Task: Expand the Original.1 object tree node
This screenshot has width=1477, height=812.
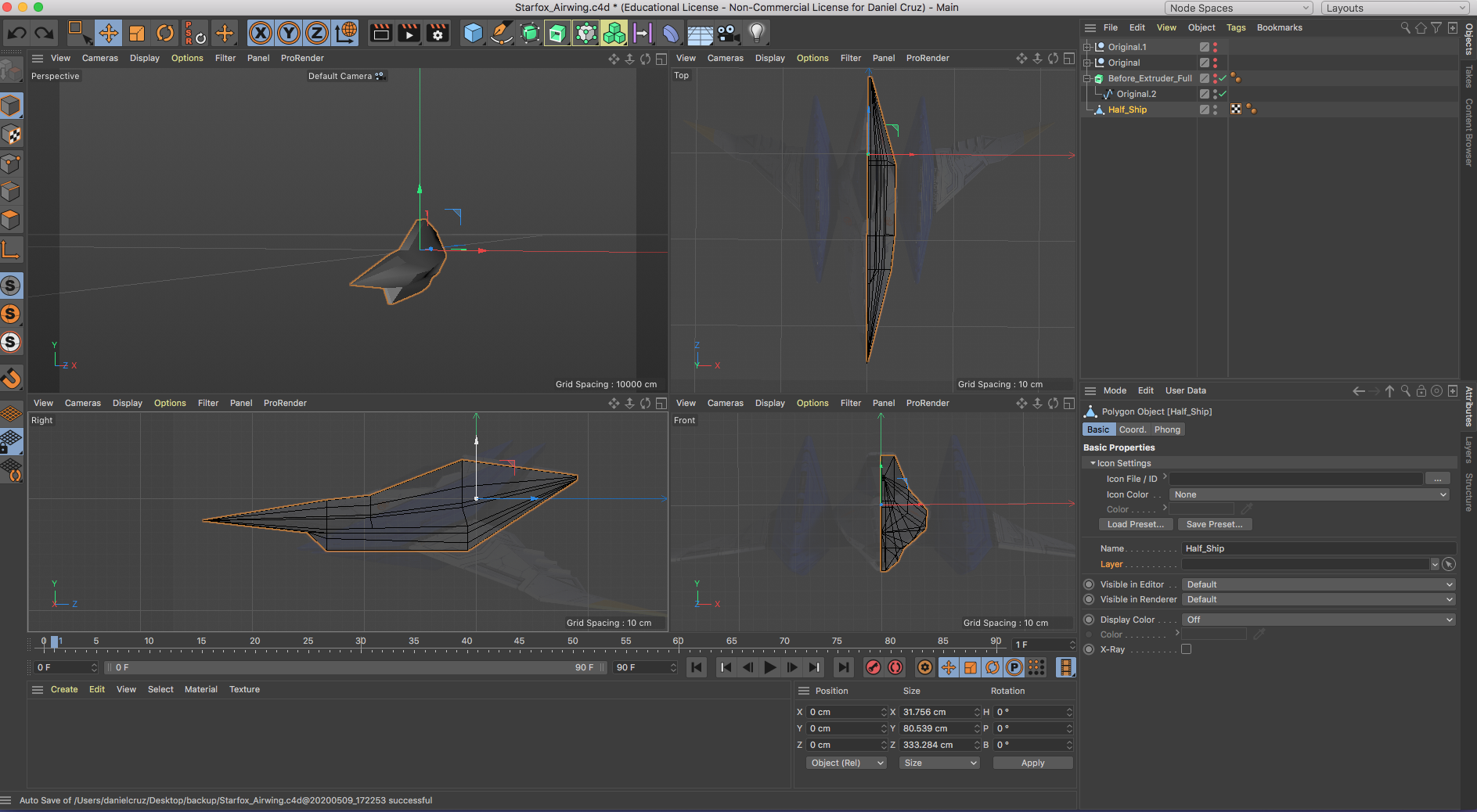Action: (x=1086, y=47)
